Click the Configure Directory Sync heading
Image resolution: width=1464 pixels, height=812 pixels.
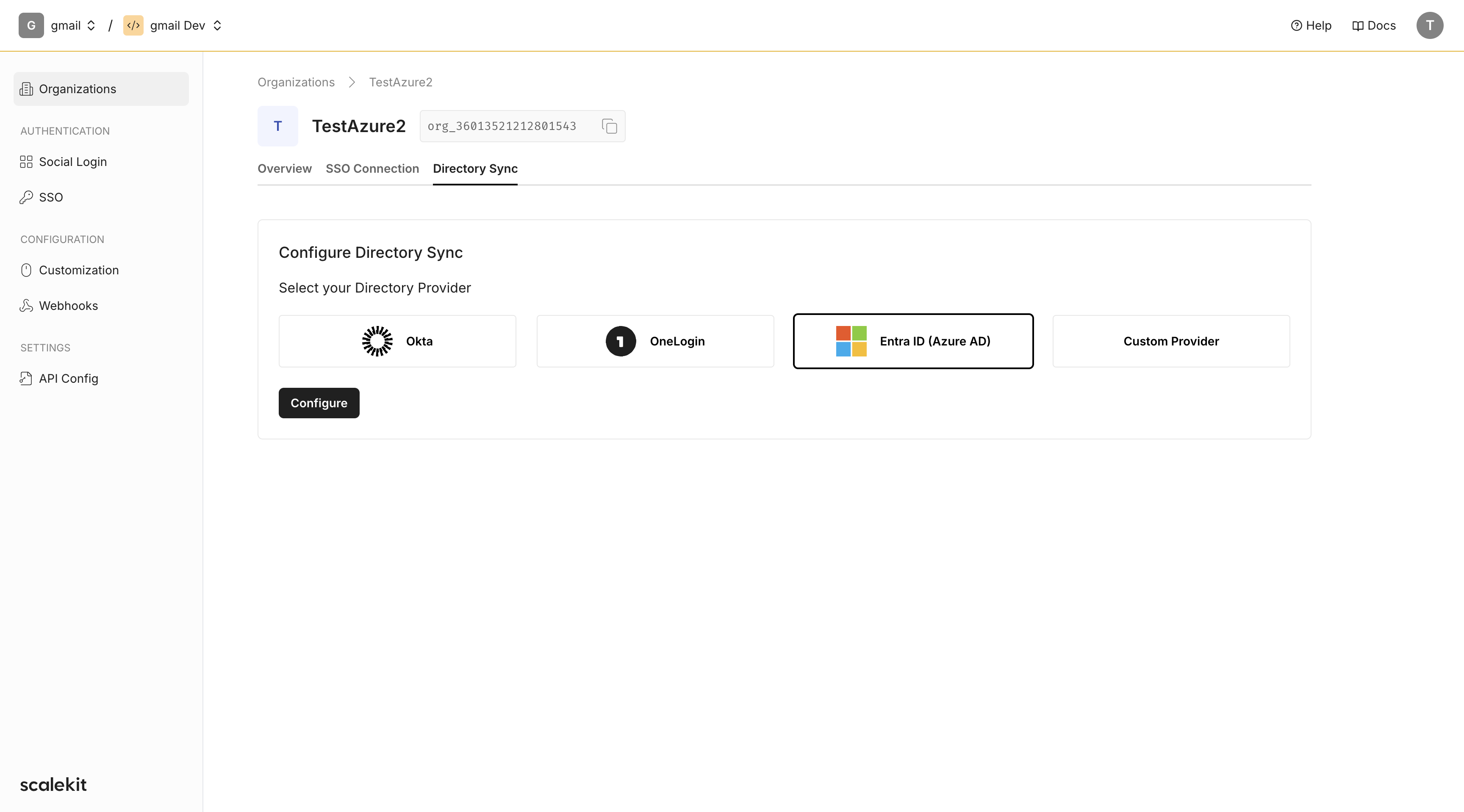coord(371,253)
